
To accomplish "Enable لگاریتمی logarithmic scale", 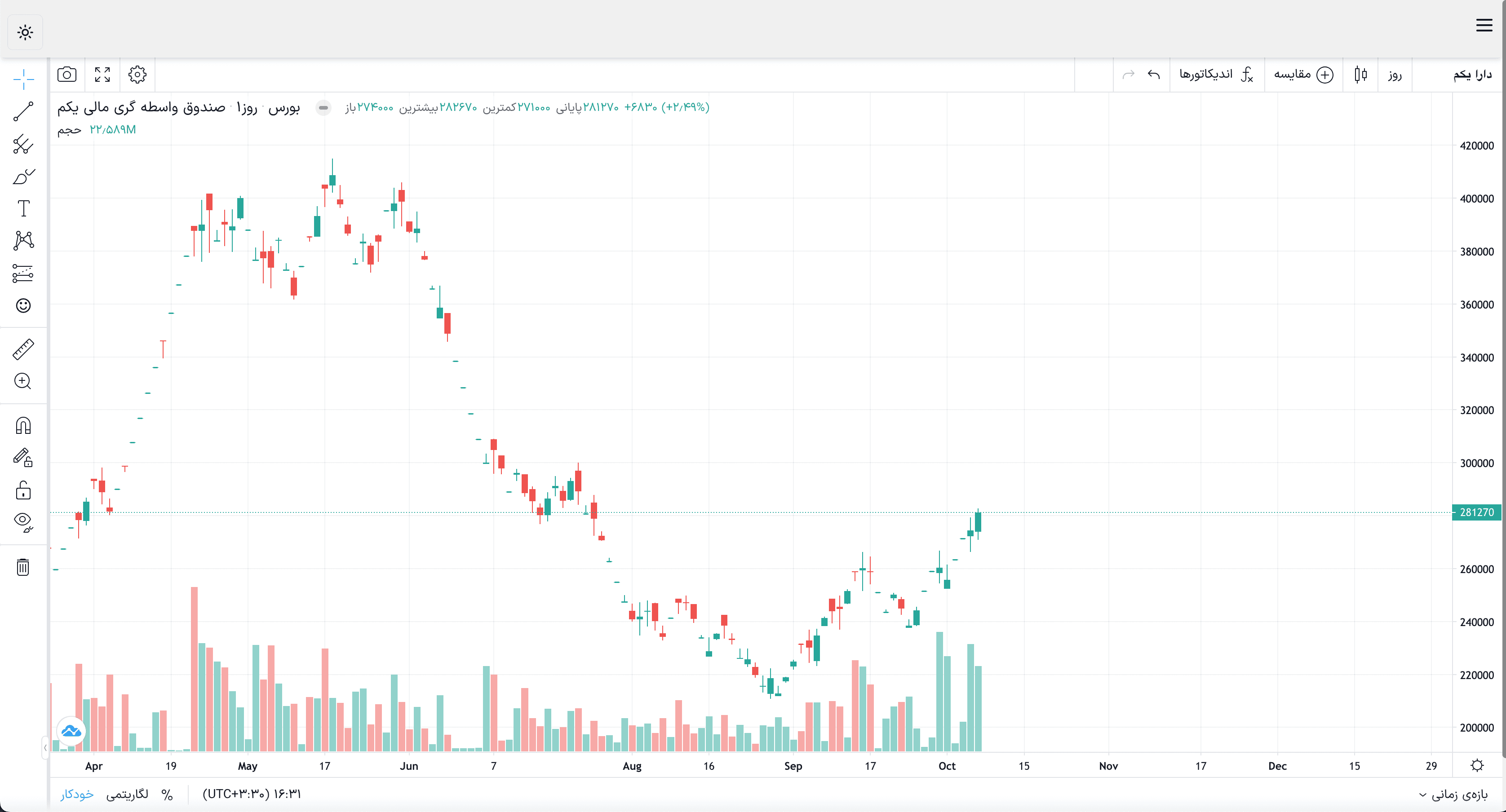I will pyautogui.click(x=127, y=794).
